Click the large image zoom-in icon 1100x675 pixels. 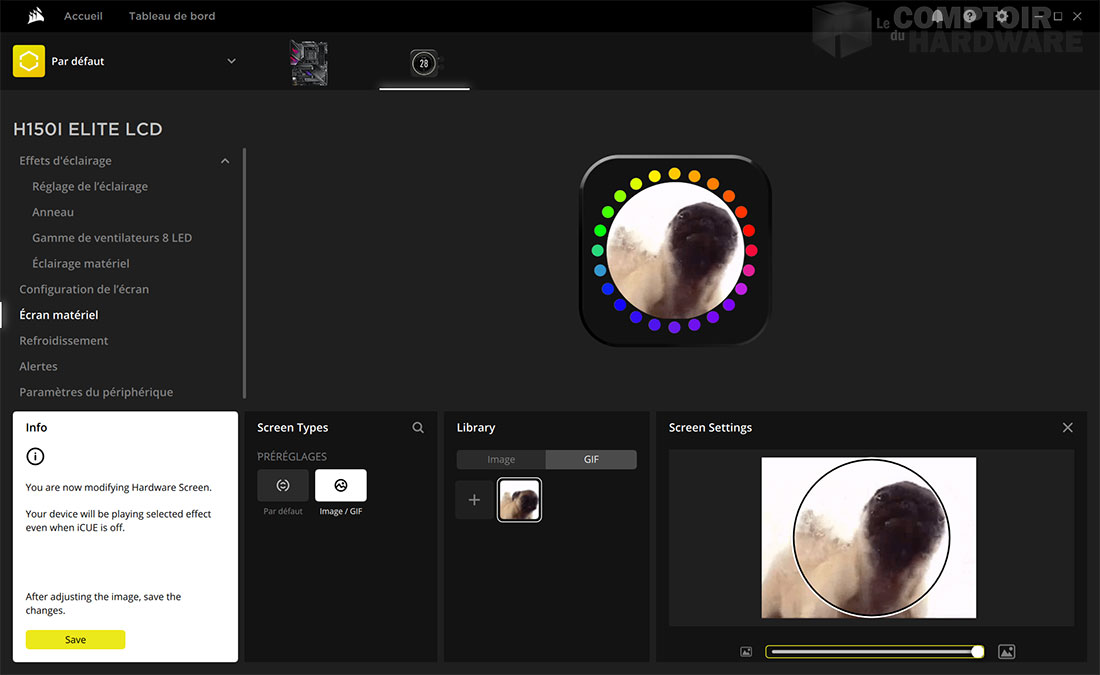point(1006,652)
